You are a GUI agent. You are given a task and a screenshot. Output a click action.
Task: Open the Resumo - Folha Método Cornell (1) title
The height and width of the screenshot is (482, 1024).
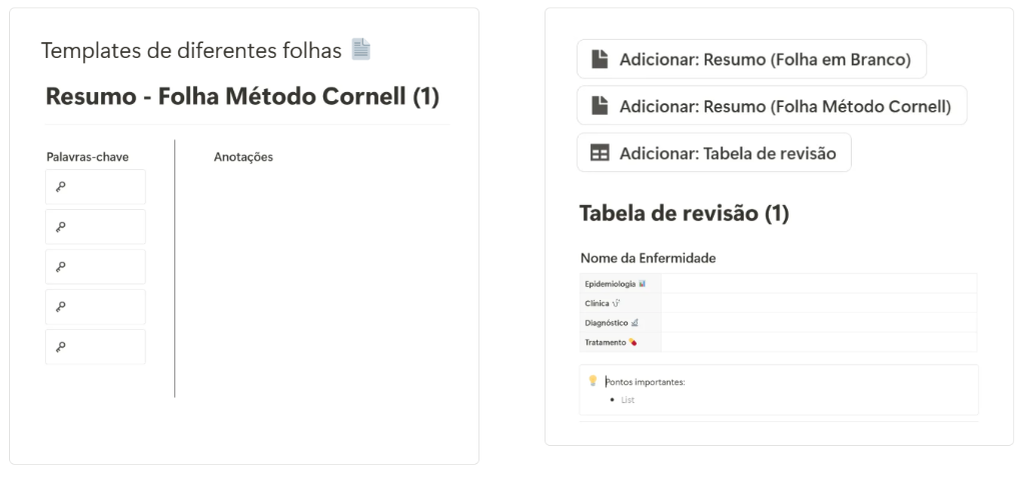[242, 97]
